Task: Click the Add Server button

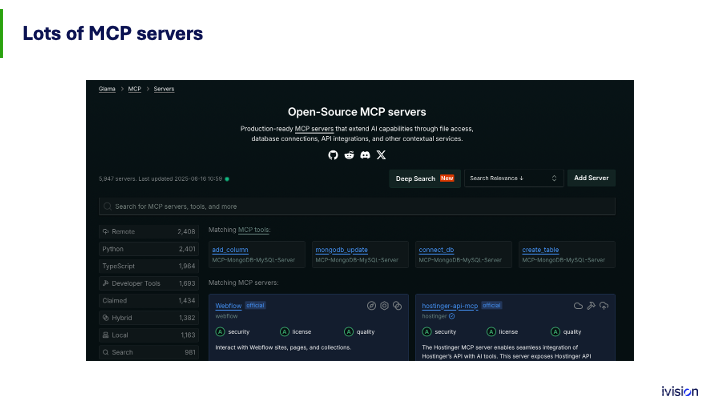Action: pos(591,178)
